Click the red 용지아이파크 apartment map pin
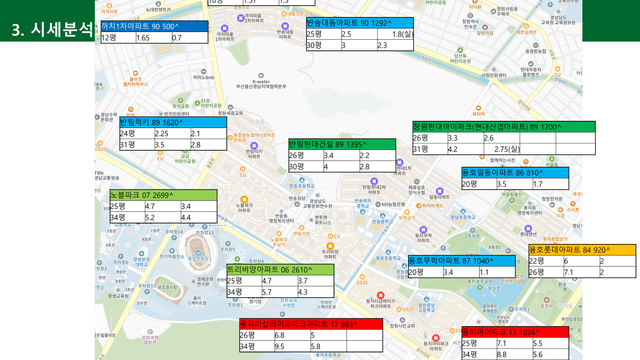Screen dimensions: 640x360 point(436,338)
